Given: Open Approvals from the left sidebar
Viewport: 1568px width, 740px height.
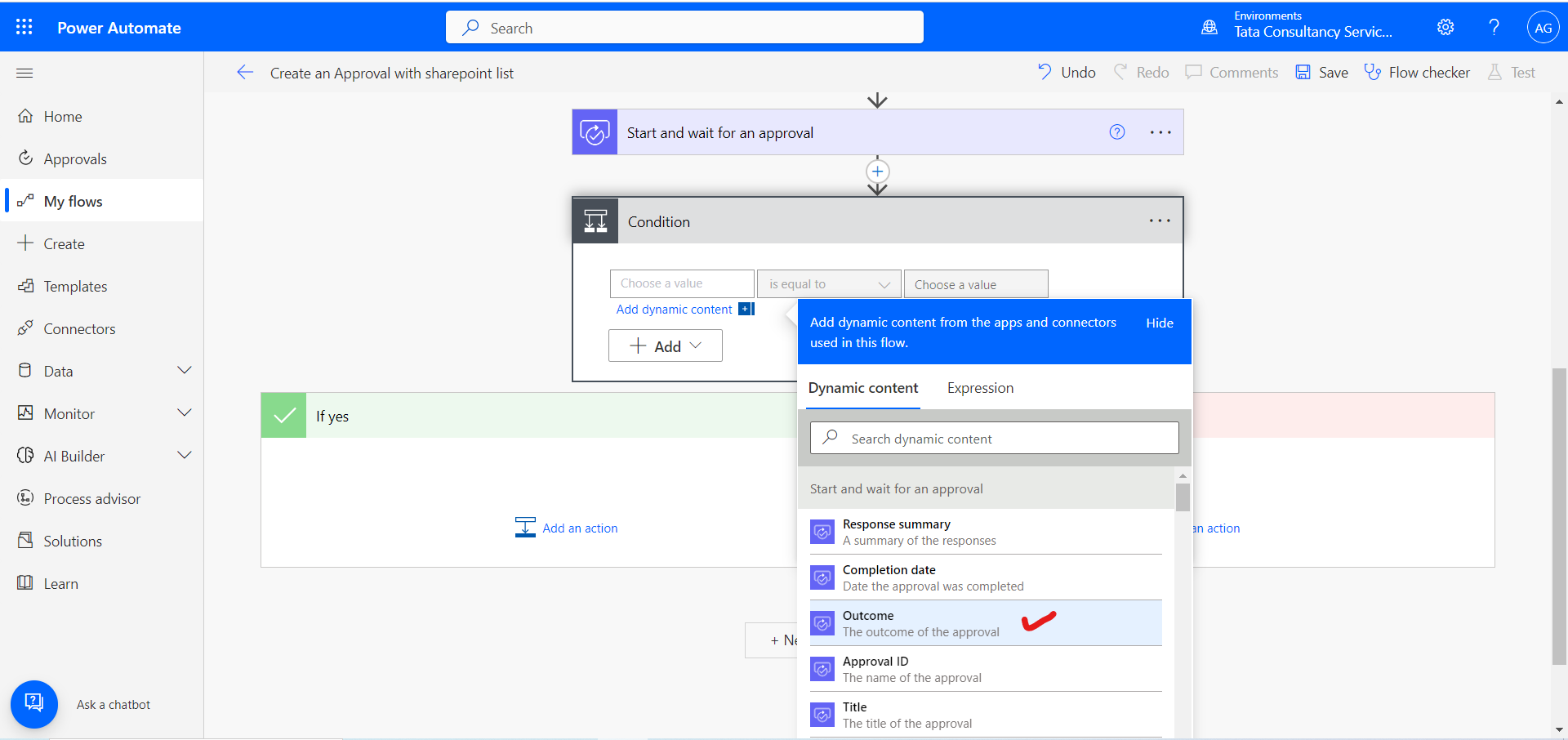Looking at the screenshot, I should 74,158.
